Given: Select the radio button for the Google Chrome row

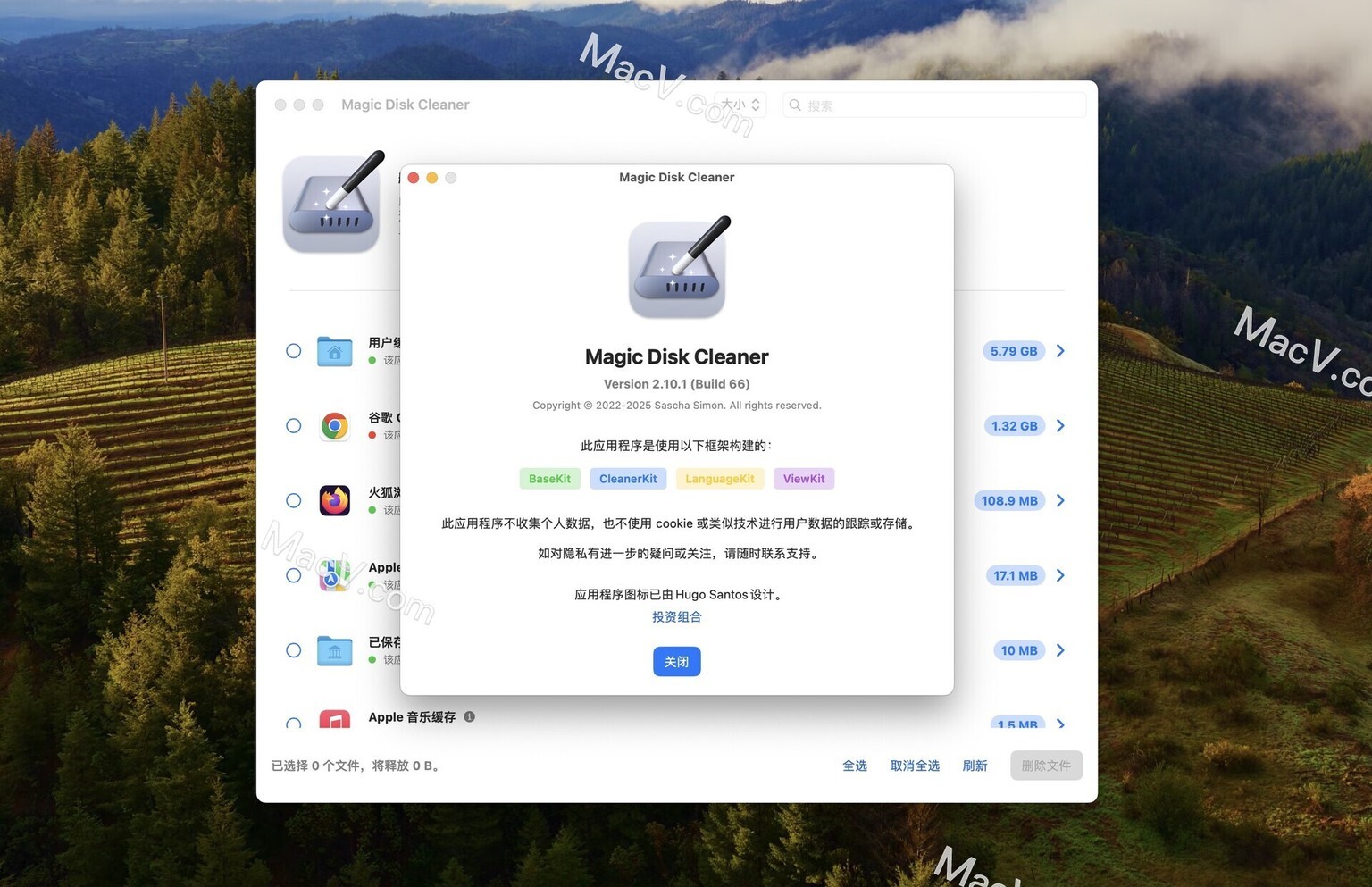Looking at the screenshot, I should point(293,426).
